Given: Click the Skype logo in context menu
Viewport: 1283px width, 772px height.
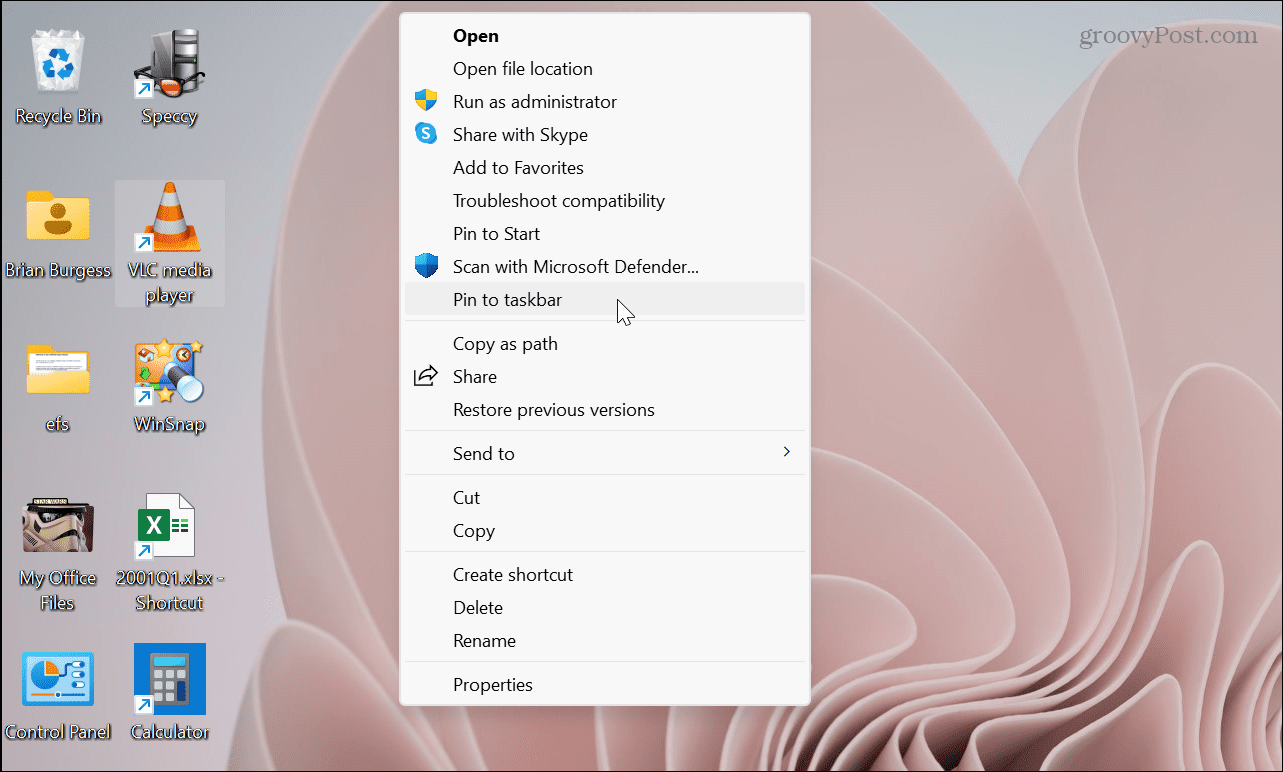Looking at the screenshot, I should 426,134.
